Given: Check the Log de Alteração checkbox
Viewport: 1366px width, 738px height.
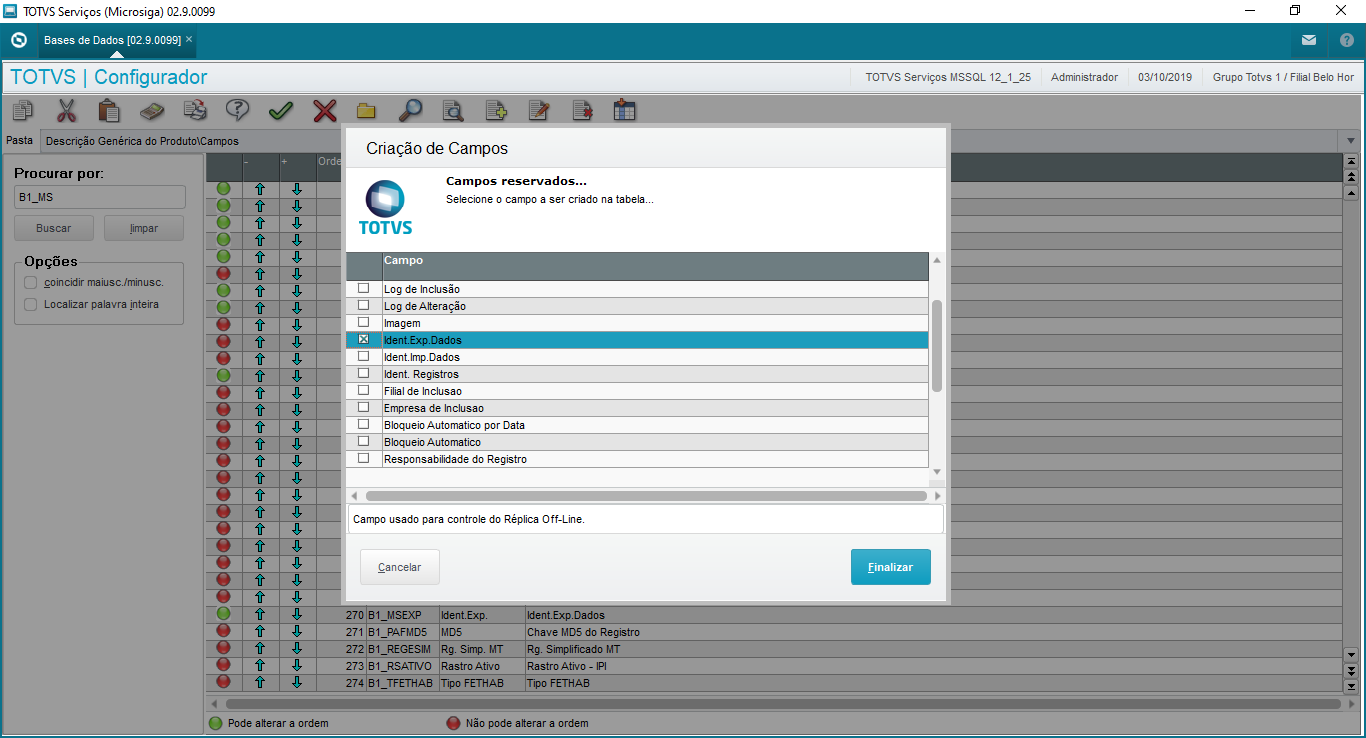Looking at the screenshot, I should click(x=363, y=305).
